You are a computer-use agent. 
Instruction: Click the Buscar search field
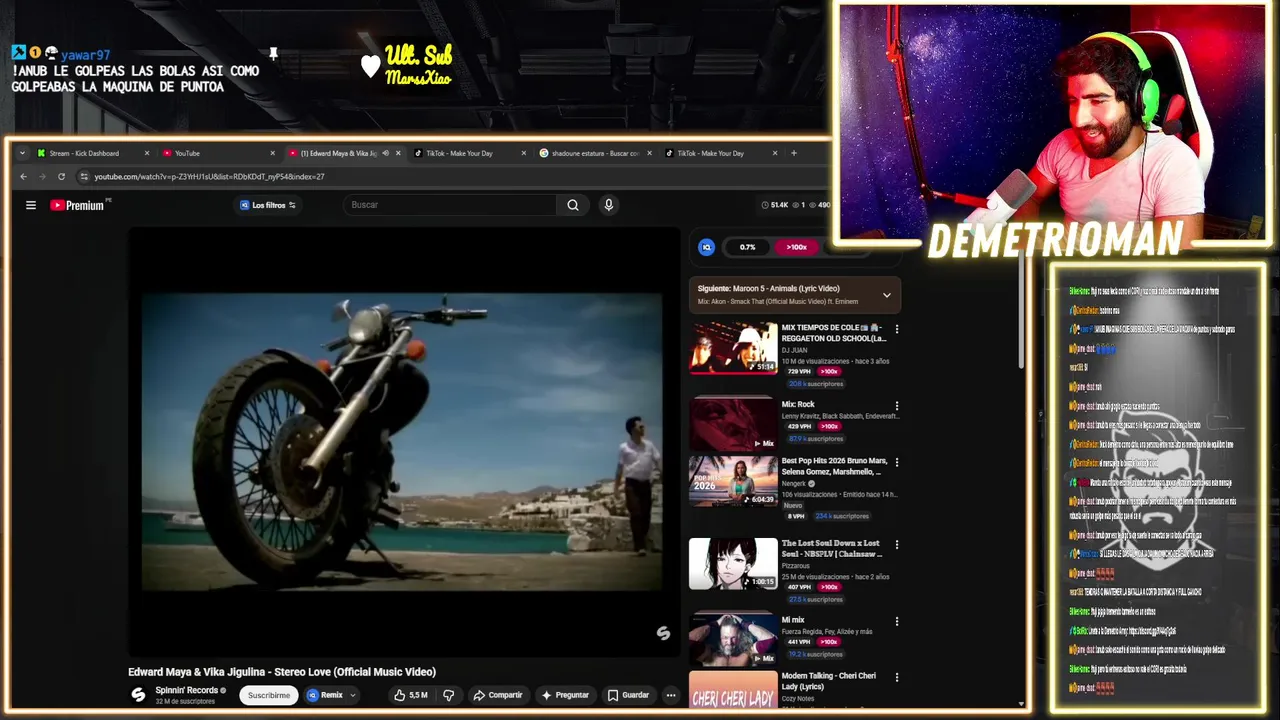[x=450, y=205]
